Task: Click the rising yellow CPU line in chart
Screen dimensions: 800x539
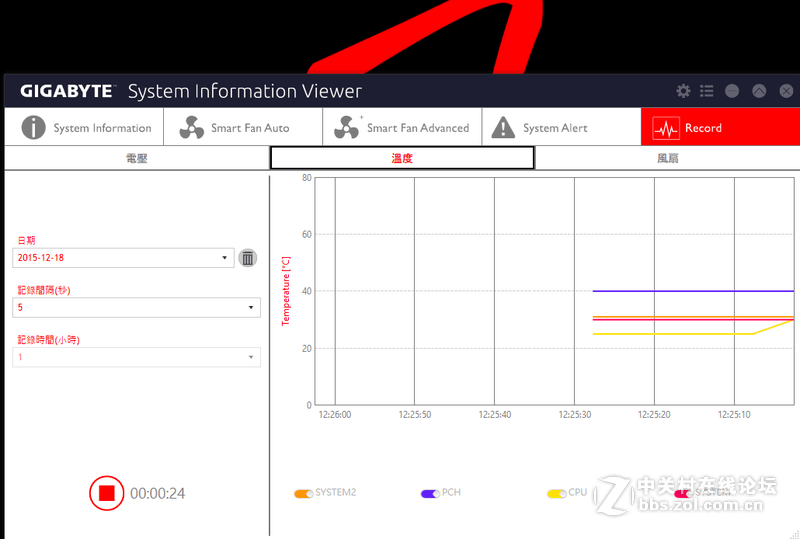Action: (773, 327)
